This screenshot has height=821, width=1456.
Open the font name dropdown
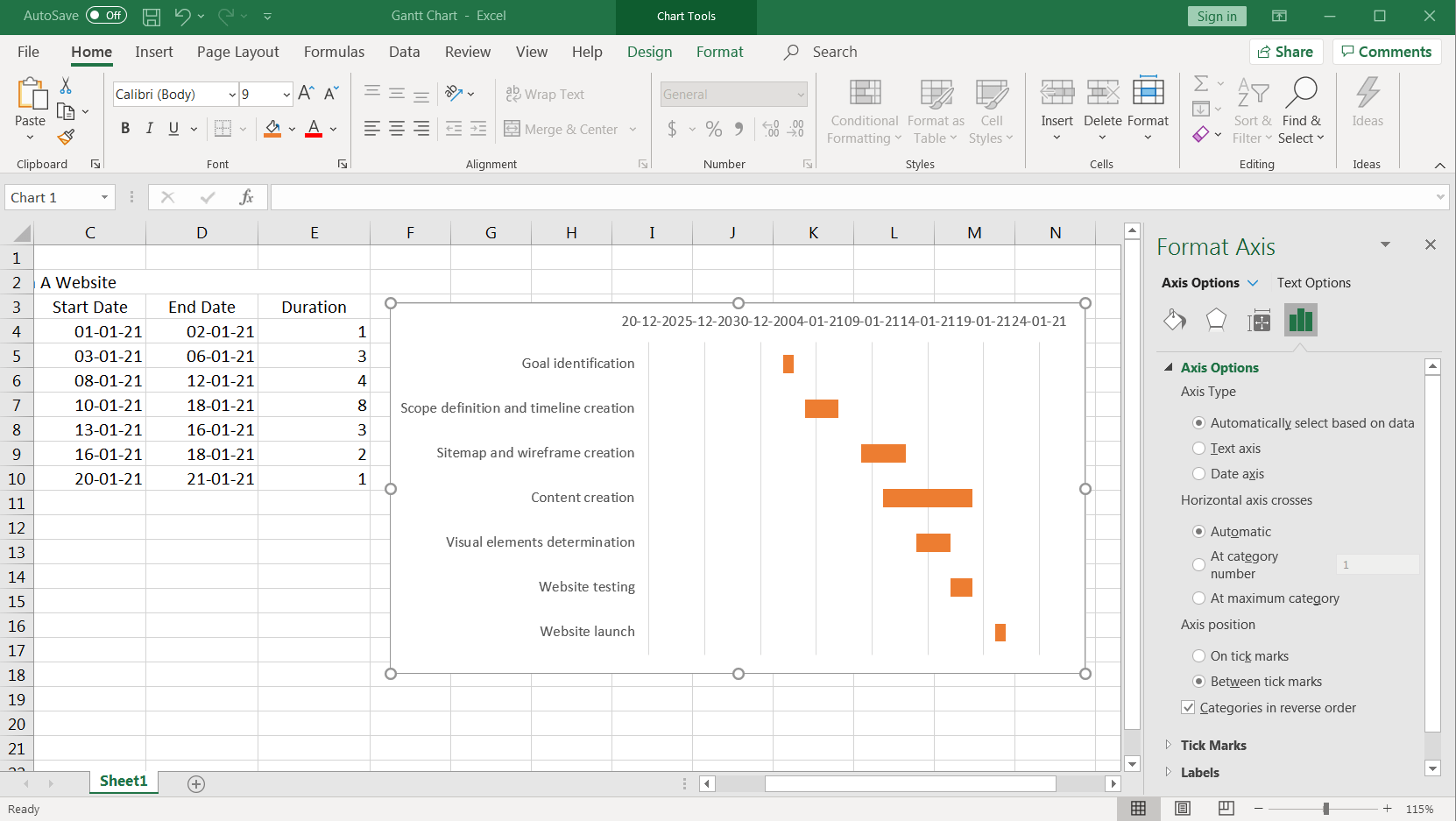(232, 95)
